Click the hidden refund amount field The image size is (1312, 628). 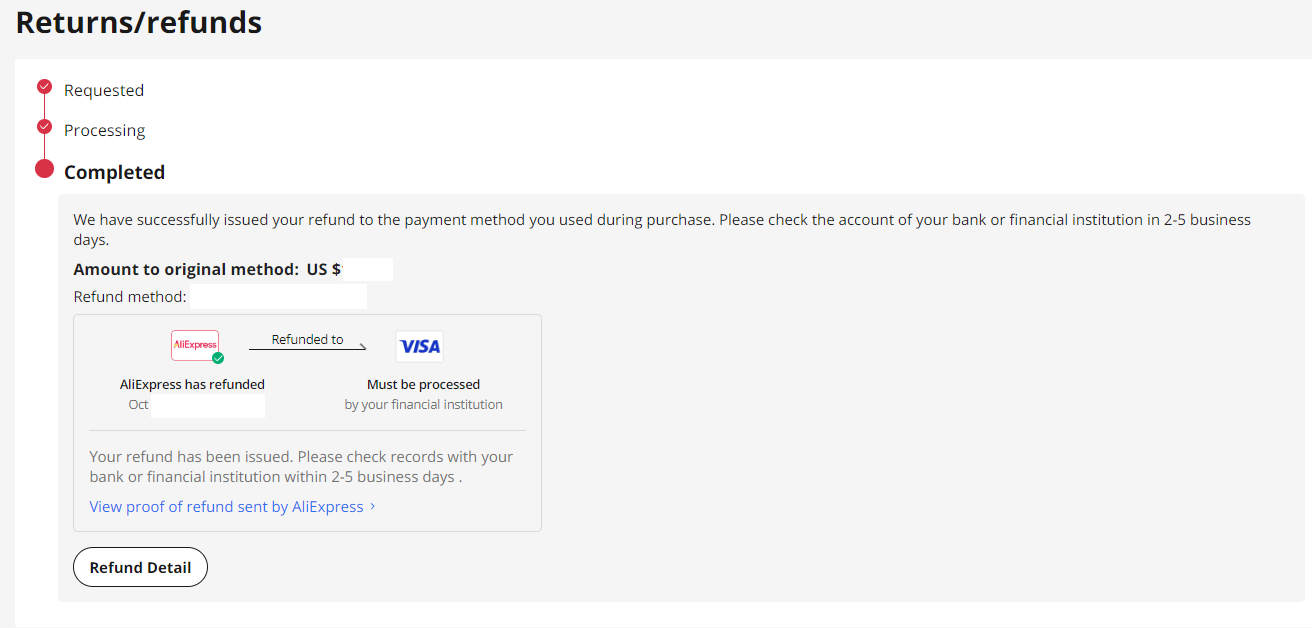[x=367, y=269]
